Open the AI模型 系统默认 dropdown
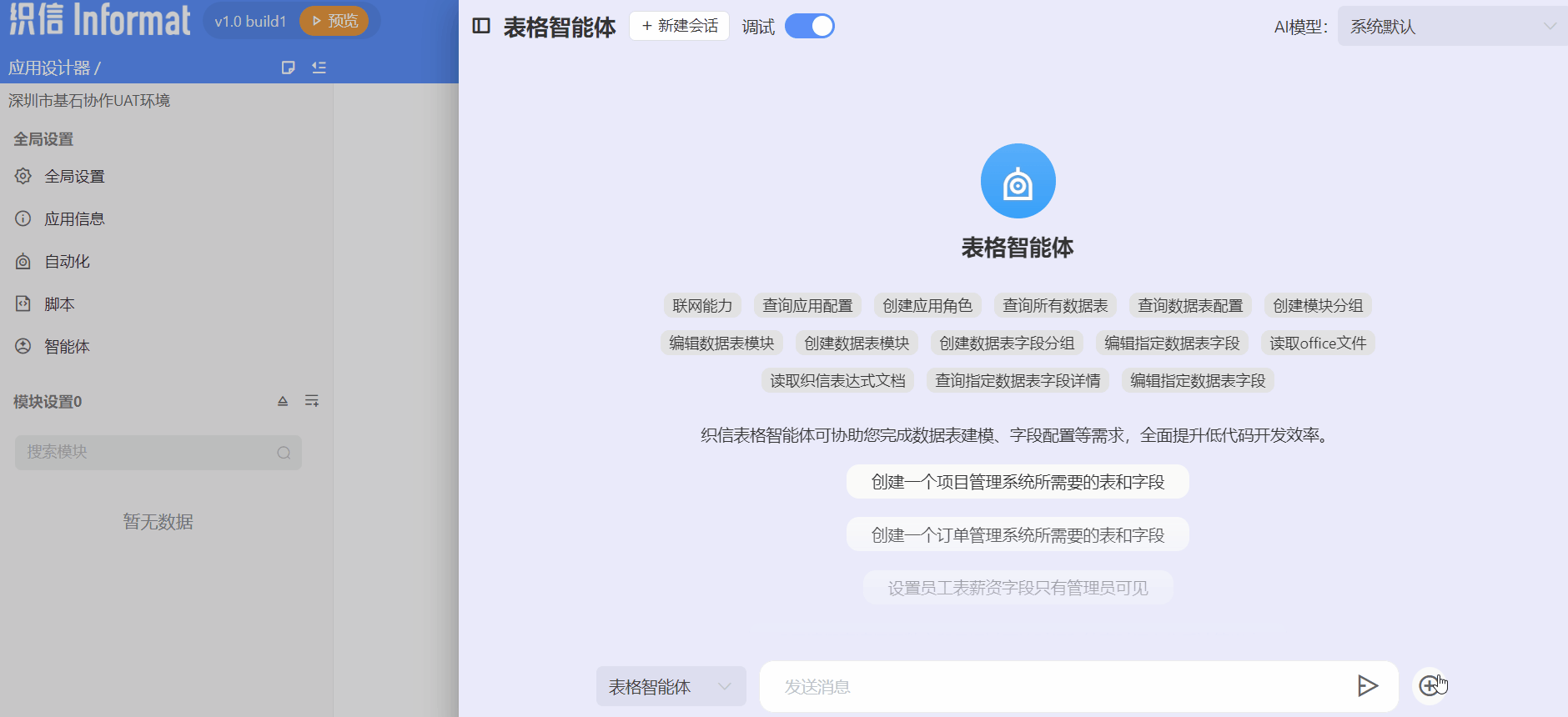The width and height of the screenshot is (1568, 717). 1452,27
